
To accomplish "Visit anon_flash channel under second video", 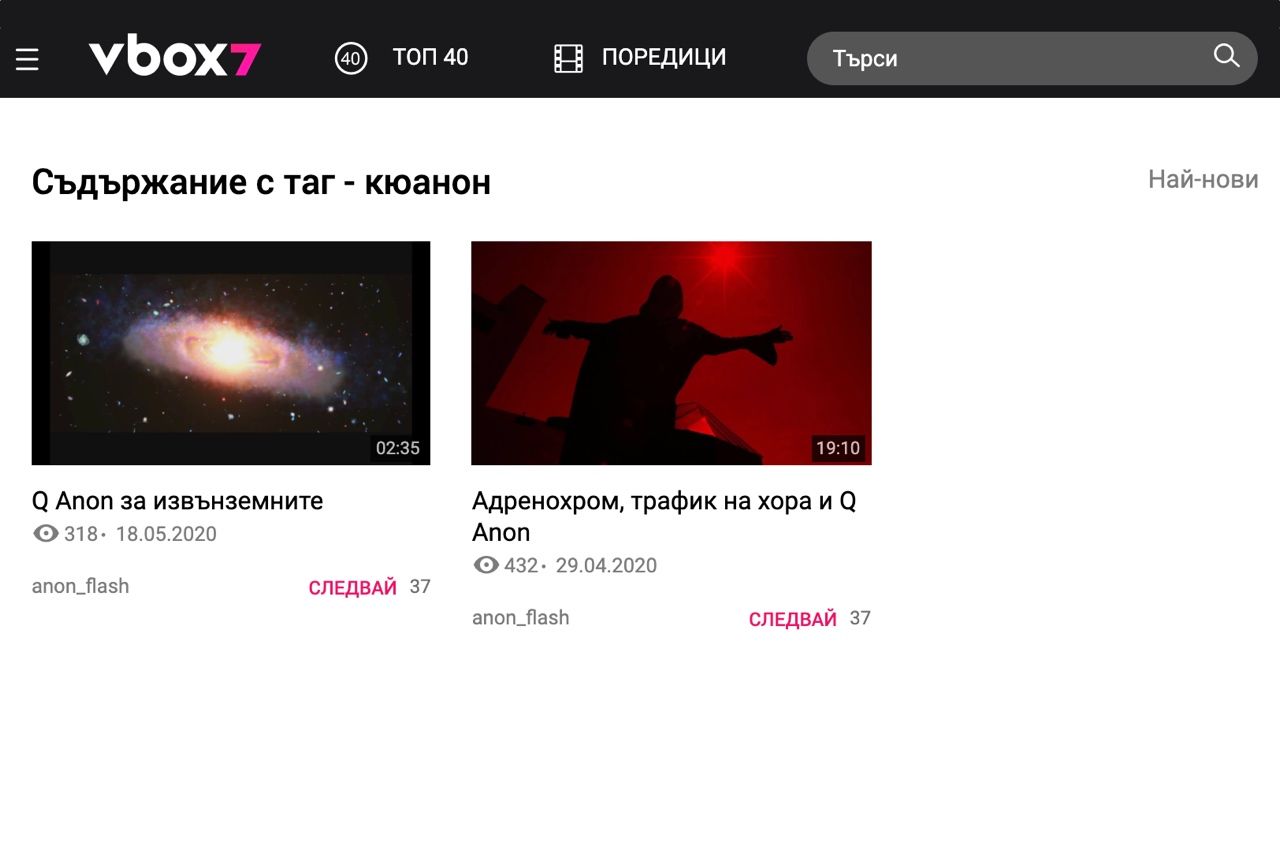I will click(520, 618).
